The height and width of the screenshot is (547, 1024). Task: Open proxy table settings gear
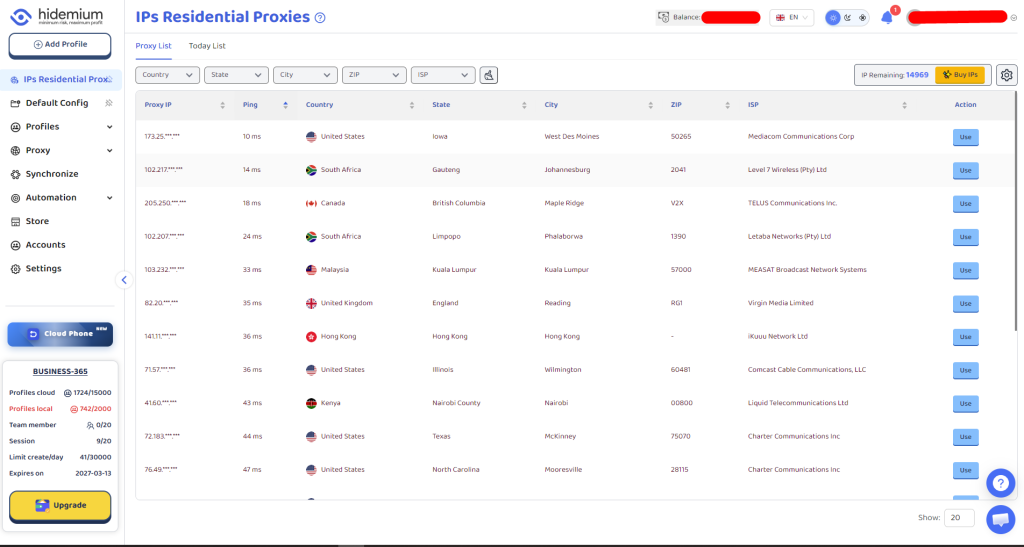(x=1006, y=75)
